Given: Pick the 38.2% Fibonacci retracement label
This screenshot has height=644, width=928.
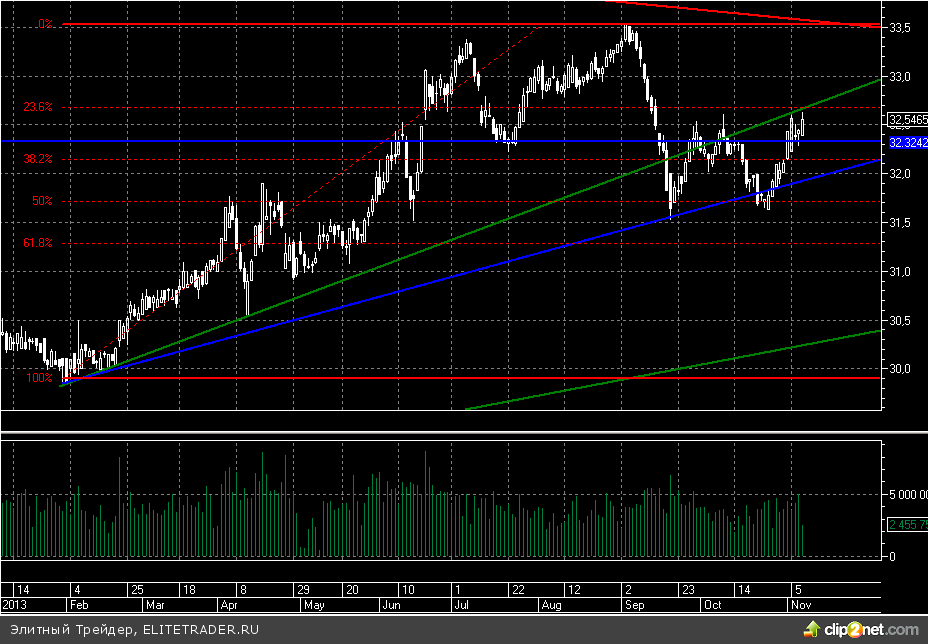Looking at the screenshot, I should tap(39, 159).
